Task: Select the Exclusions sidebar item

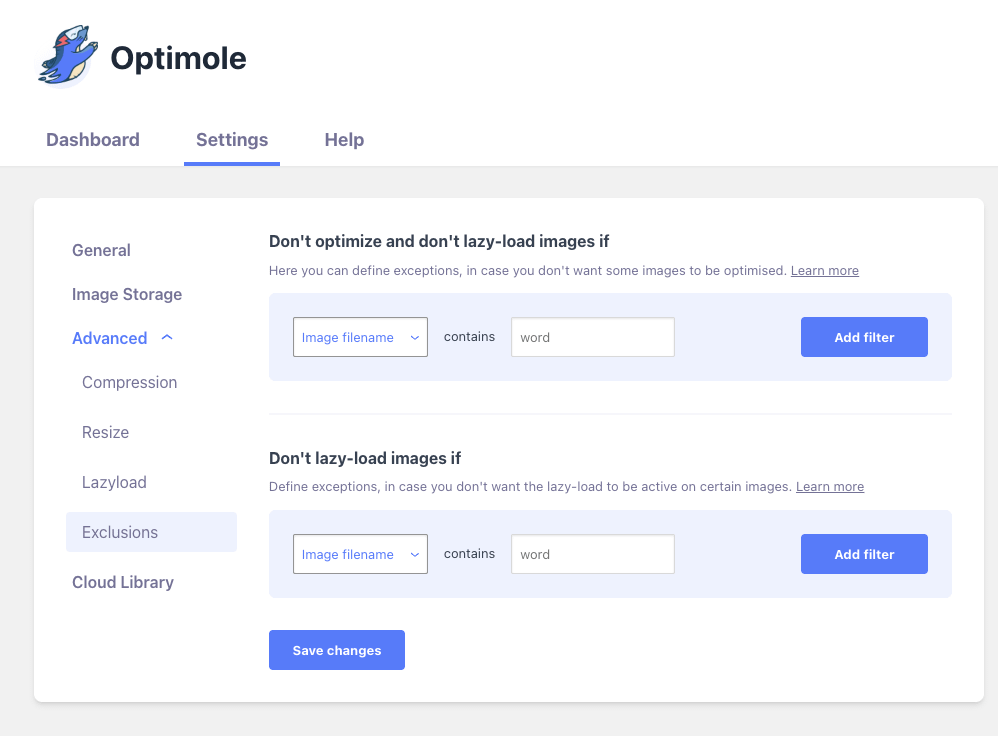Action: point(120,532)
